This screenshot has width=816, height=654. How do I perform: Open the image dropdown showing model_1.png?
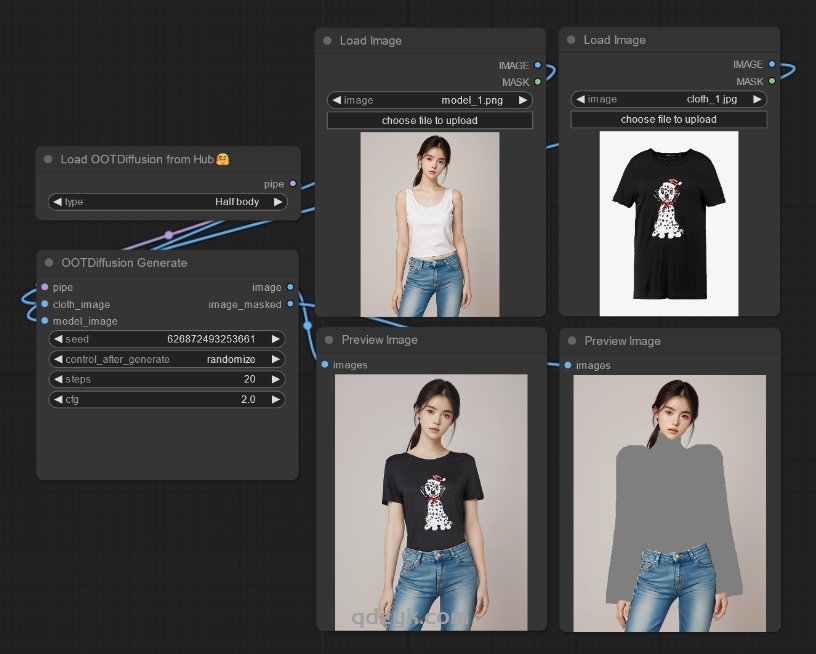tap(429, 100)
